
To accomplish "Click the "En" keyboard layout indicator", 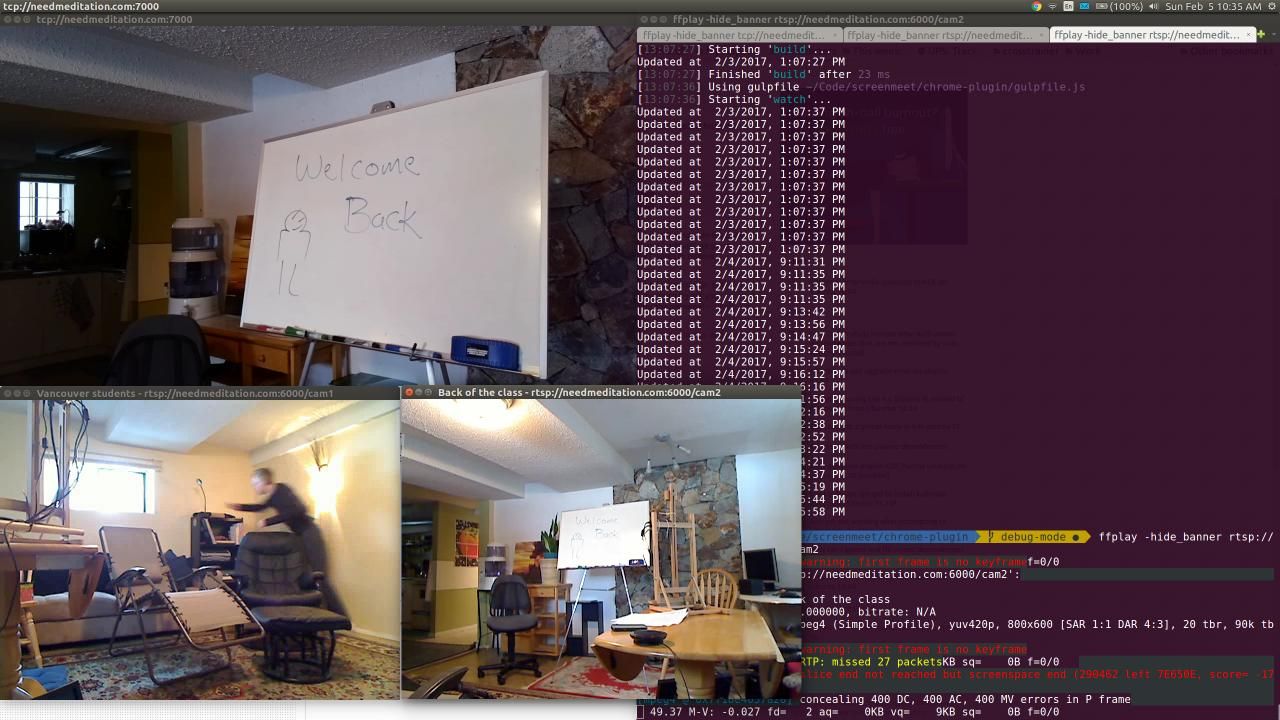I will coord(1066,7).
